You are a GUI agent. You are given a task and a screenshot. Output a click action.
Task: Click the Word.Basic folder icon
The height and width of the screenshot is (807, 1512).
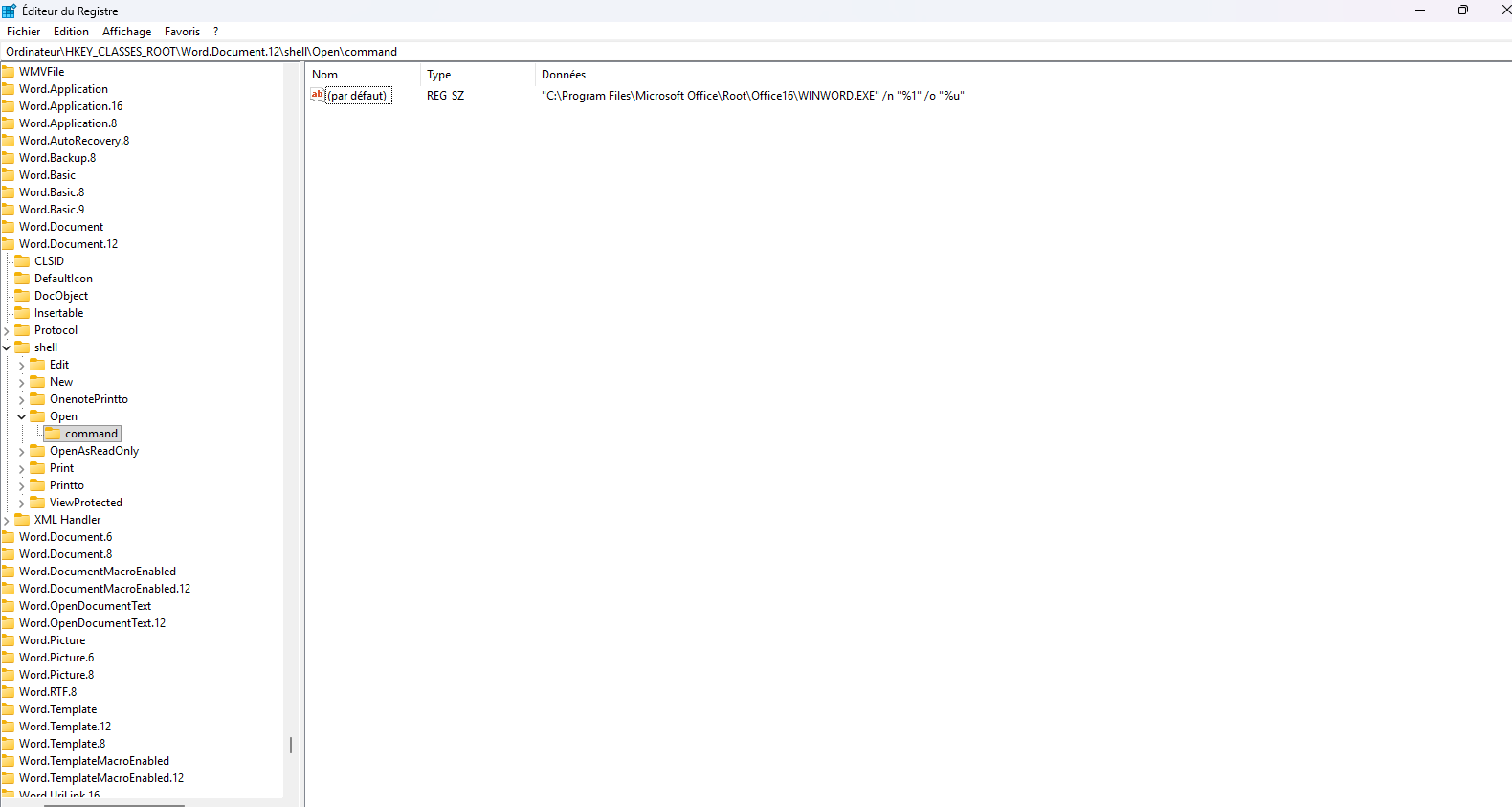8,175
